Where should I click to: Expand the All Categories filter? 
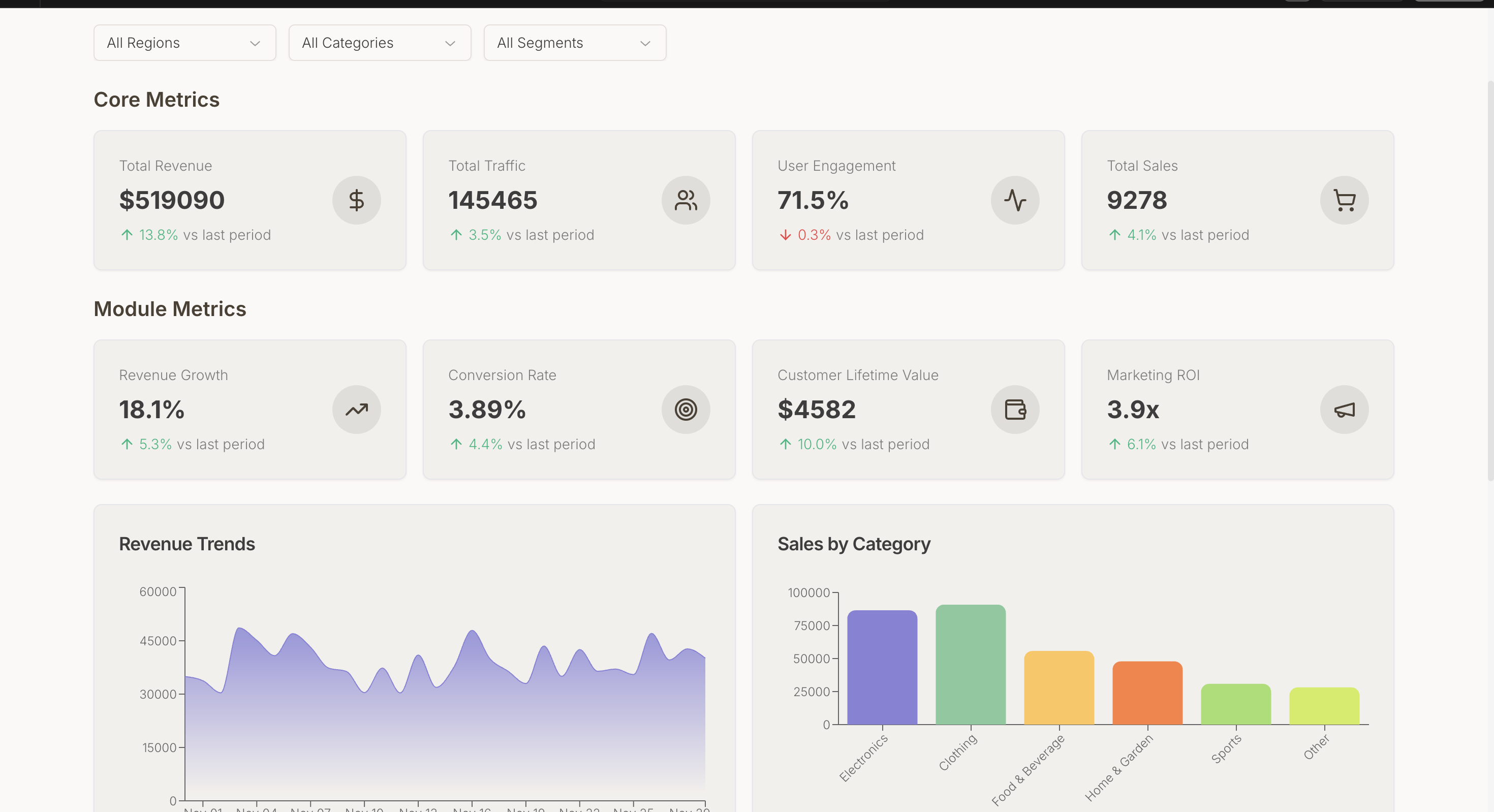[379, 43]
